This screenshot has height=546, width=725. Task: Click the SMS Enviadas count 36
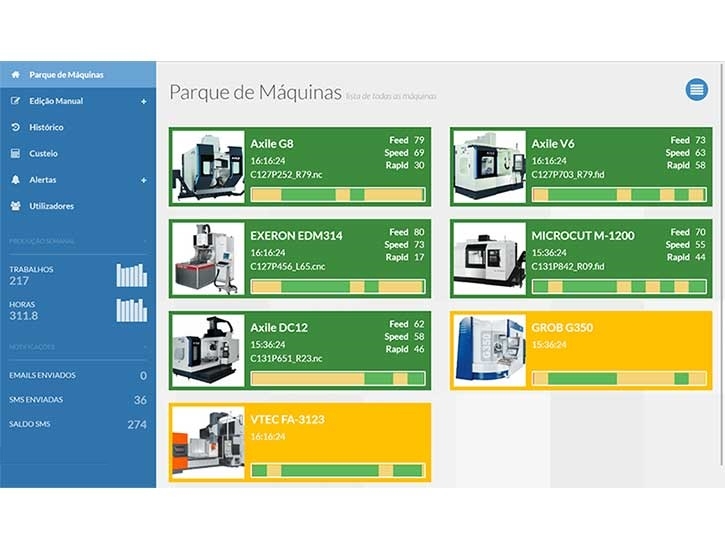click(140, 400)
